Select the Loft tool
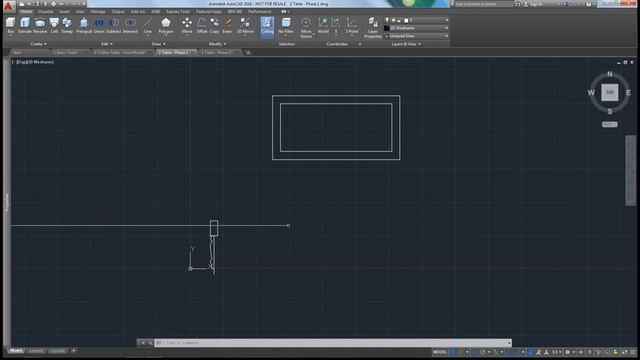The width and height of the screenshot is (640, 360). 54,25
